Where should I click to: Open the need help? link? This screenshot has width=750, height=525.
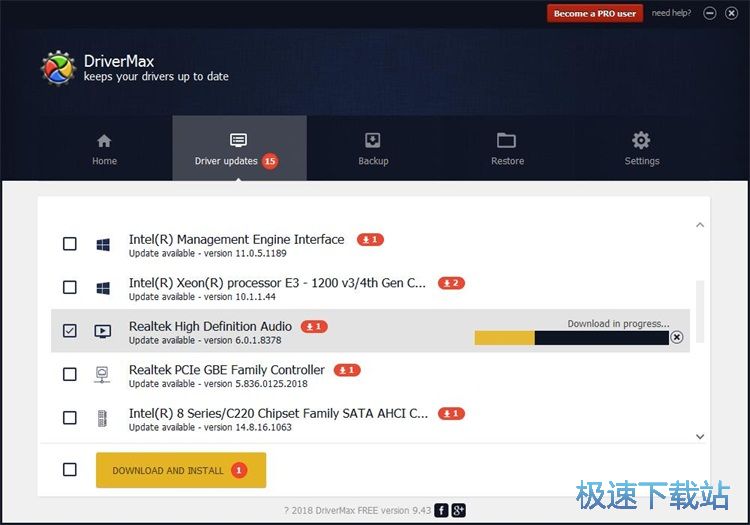pyautogui.click(x=671, y=13)
